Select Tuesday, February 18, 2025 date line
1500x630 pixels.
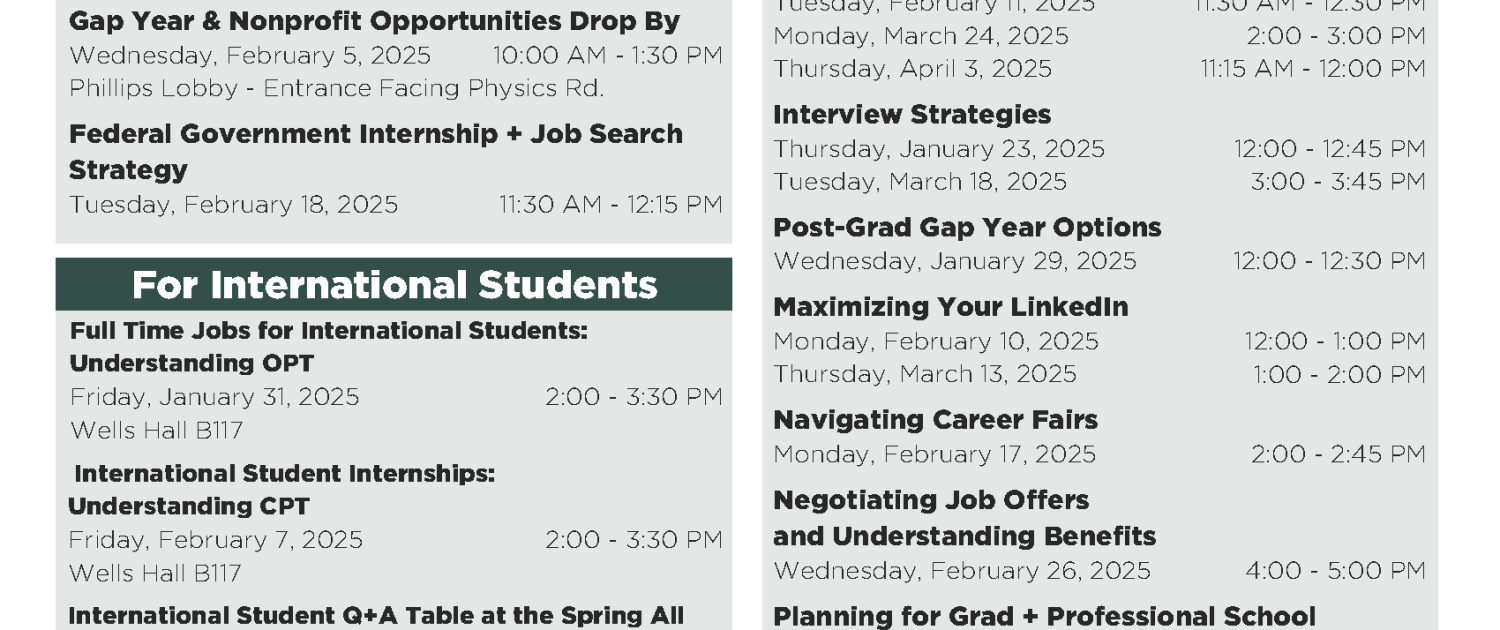[233, 205]
